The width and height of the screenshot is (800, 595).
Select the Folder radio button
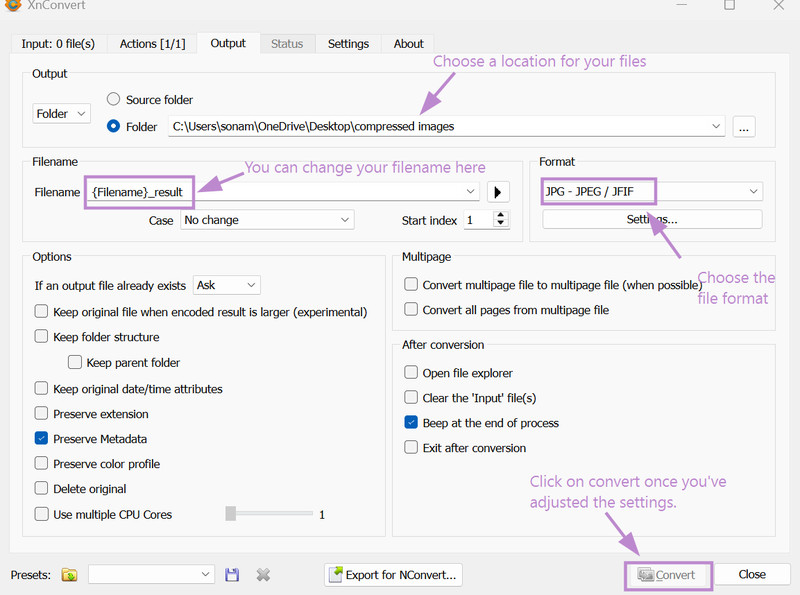tap(113, 126)
